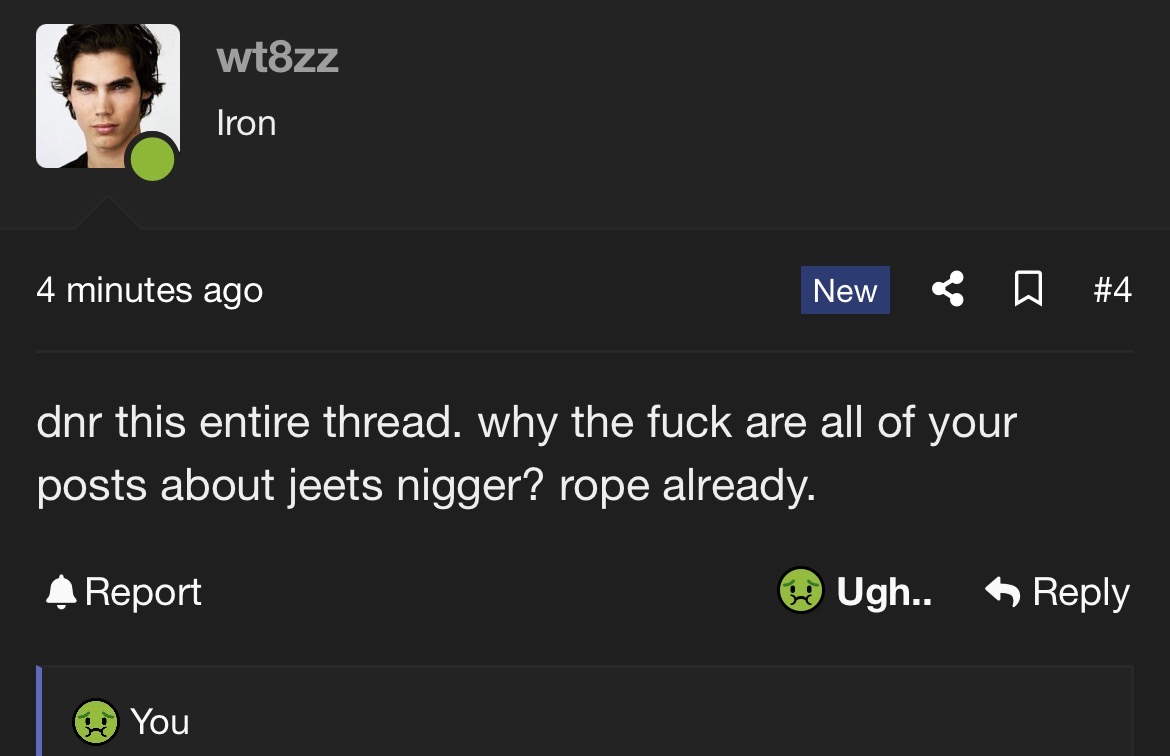Click the nauseated emoji beside You
The height and width of the screenshot is (756, 1170).
tap(96, 722)
